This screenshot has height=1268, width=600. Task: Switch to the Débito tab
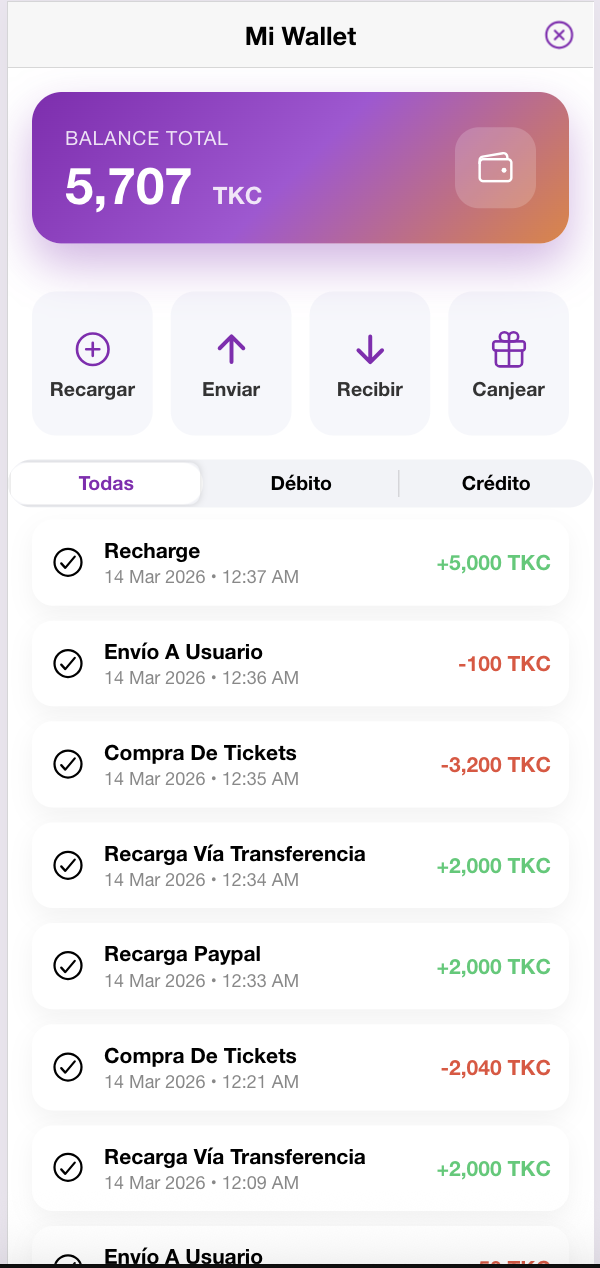point(301,484)
